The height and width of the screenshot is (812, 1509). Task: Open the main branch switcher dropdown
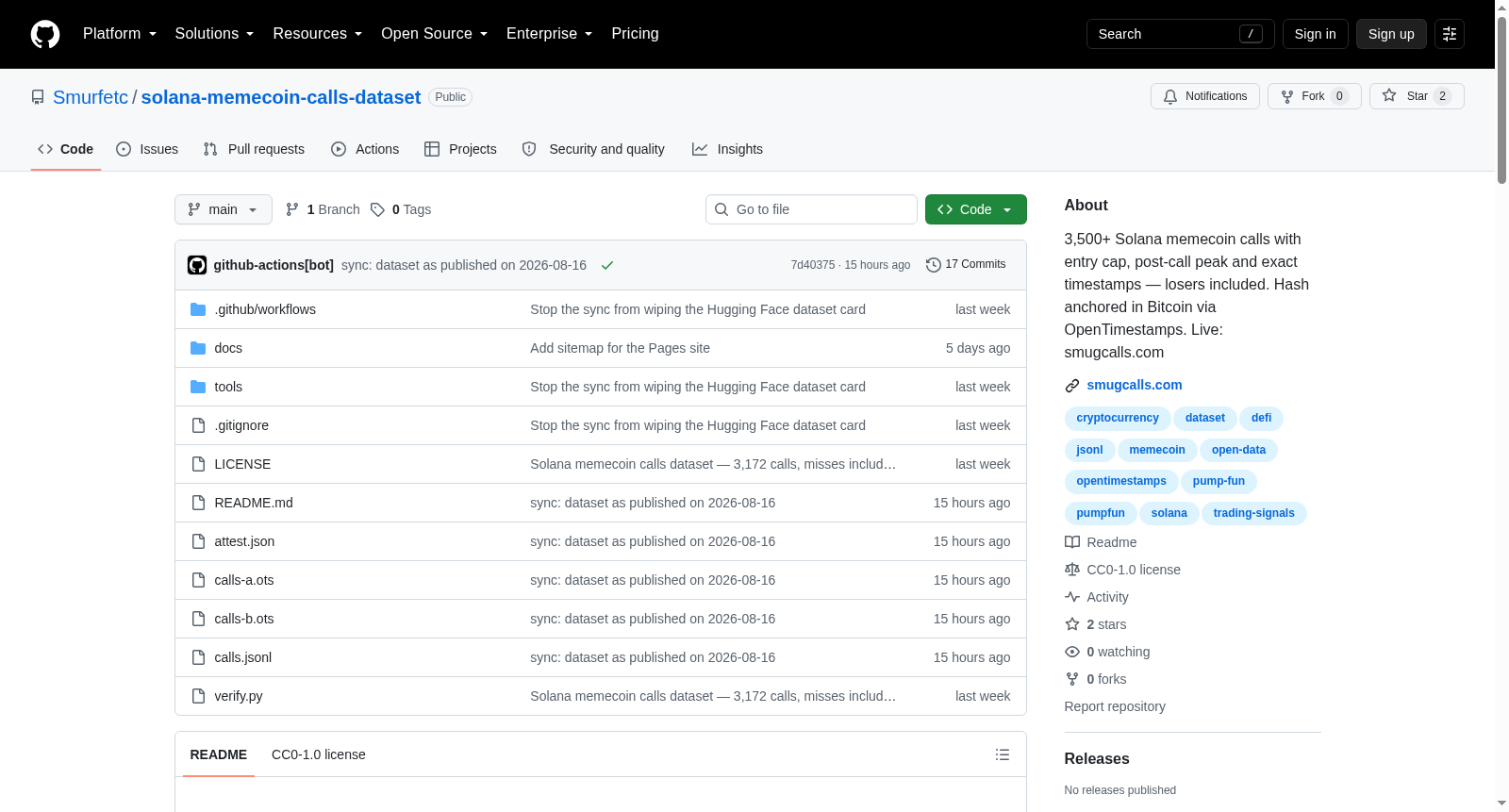point(224,209)
